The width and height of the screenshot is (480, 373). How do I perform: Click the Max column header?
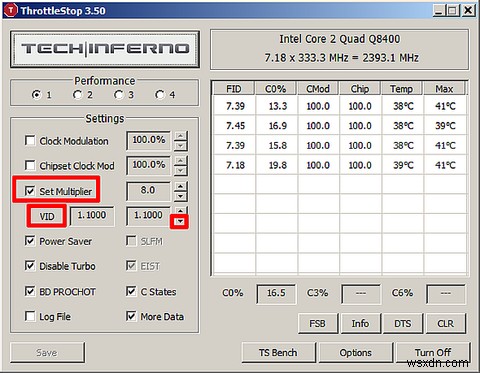(444, 89)
